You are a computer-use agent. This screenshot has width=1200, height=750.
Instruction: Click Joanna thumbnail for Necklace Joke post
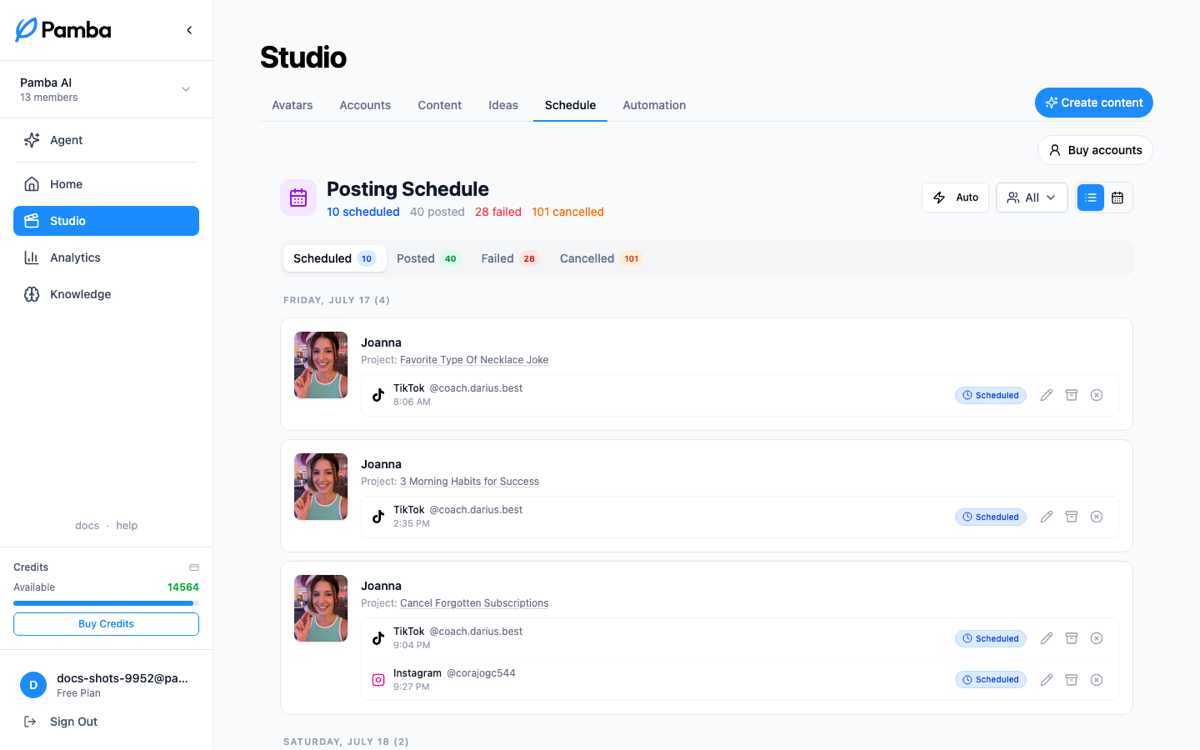click(x=321, y=365)
